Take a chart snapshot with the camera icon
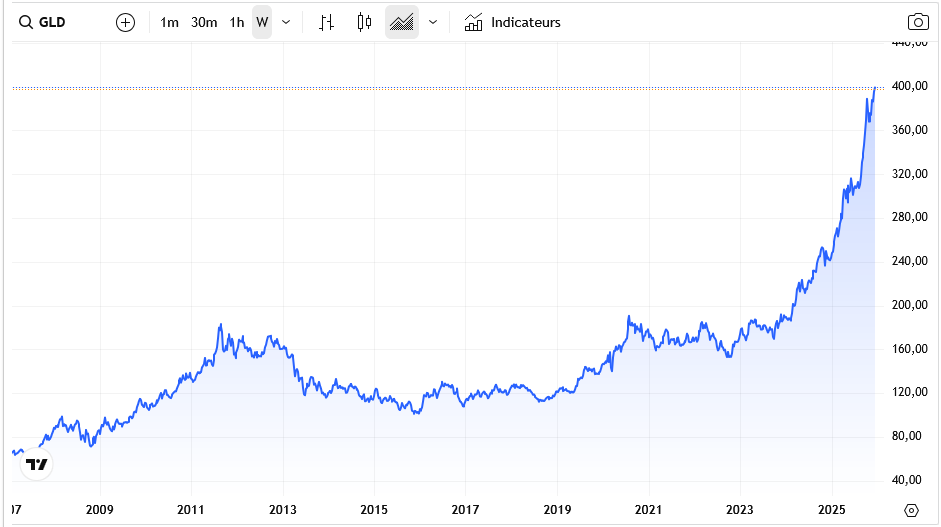 (x=918, y=22)
